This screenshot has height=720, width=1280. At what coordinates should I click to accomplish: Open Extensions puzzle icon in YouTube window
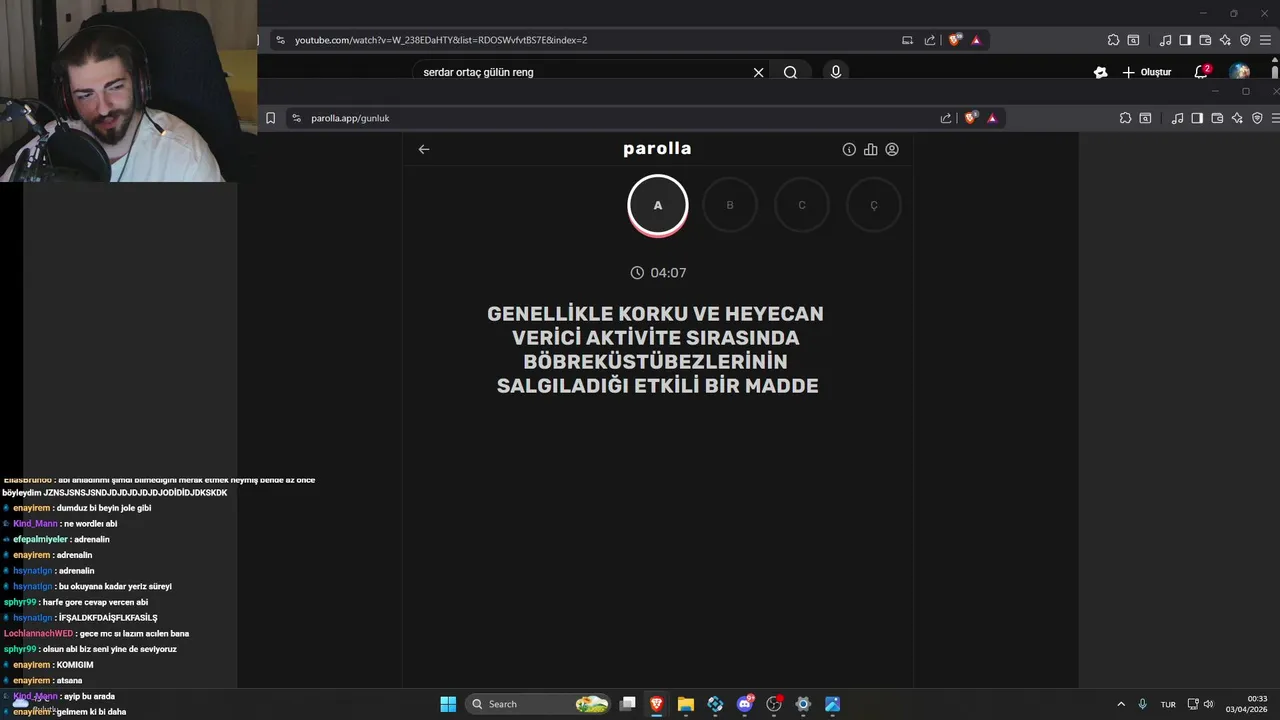tap(1113, 40)
